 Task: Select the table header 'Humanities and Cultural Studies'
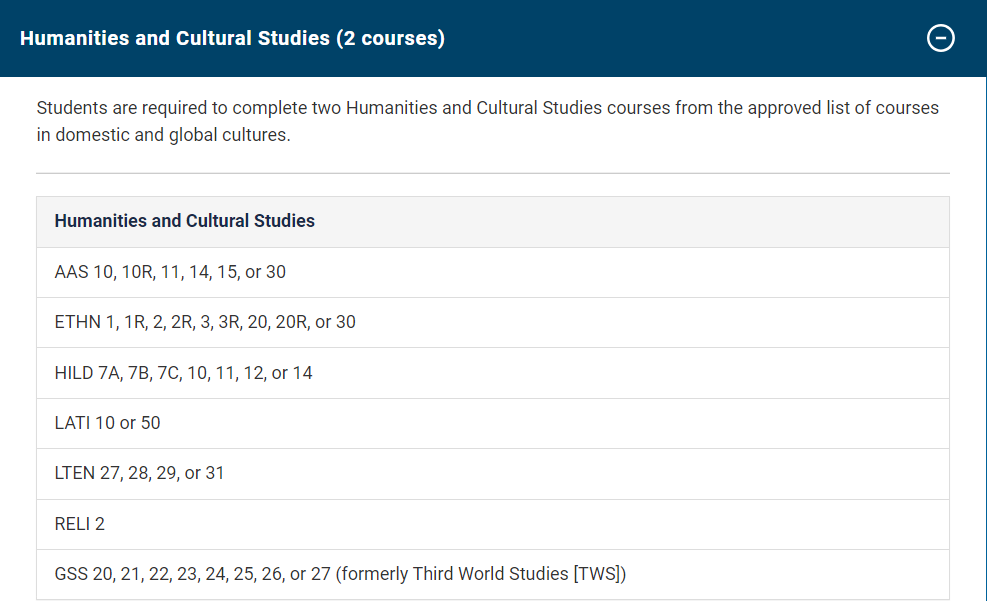[184, 221]
